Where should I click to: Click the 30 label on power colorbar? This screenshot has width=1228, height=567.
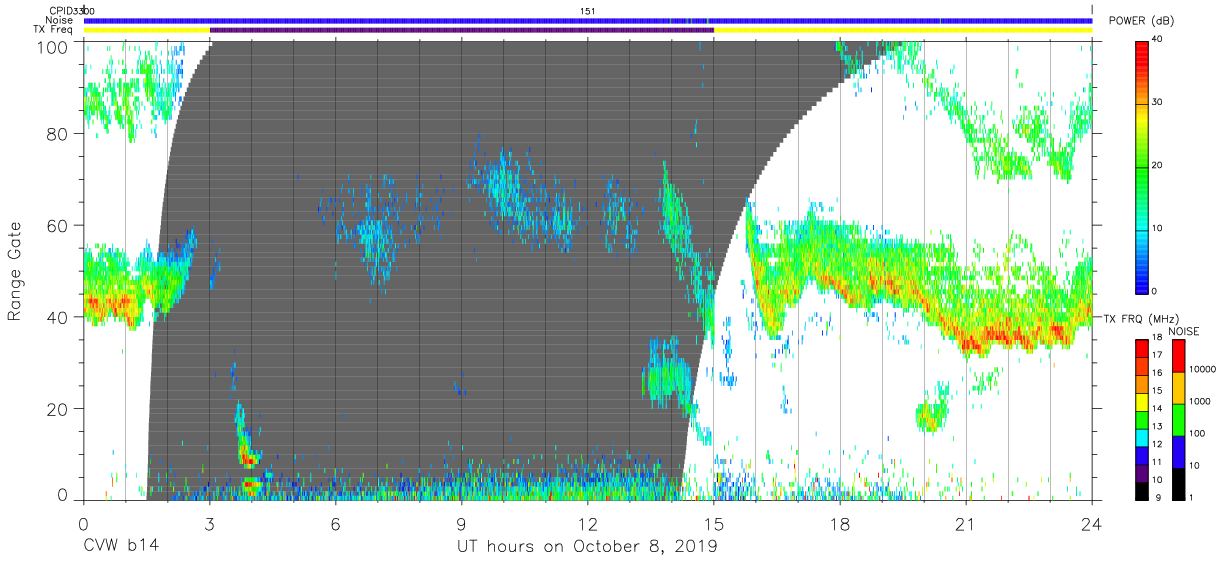1157,103
